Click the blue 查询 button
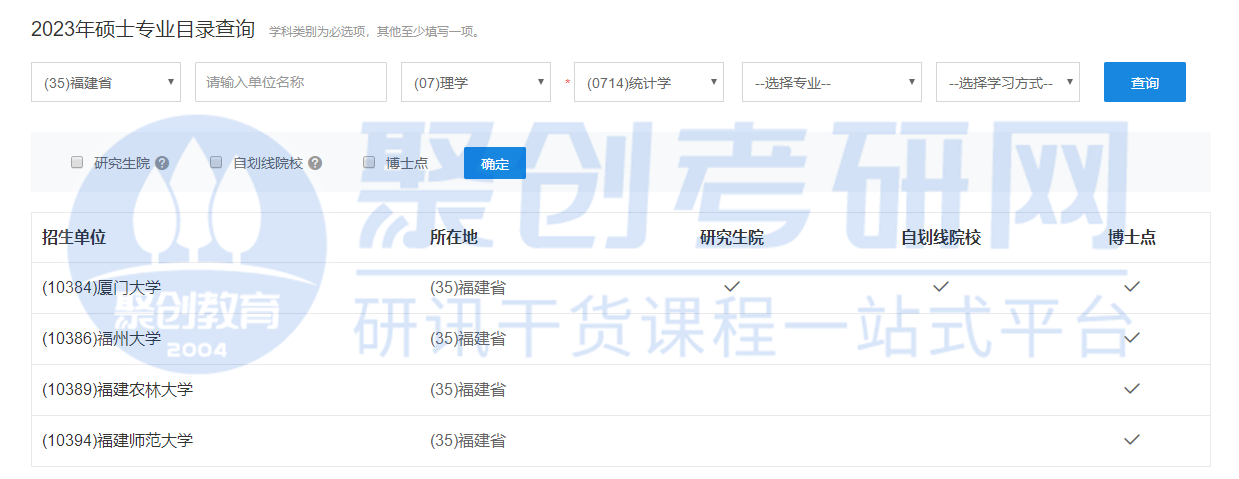This screenshot has height=479, width=1239. coord(1145,82)
